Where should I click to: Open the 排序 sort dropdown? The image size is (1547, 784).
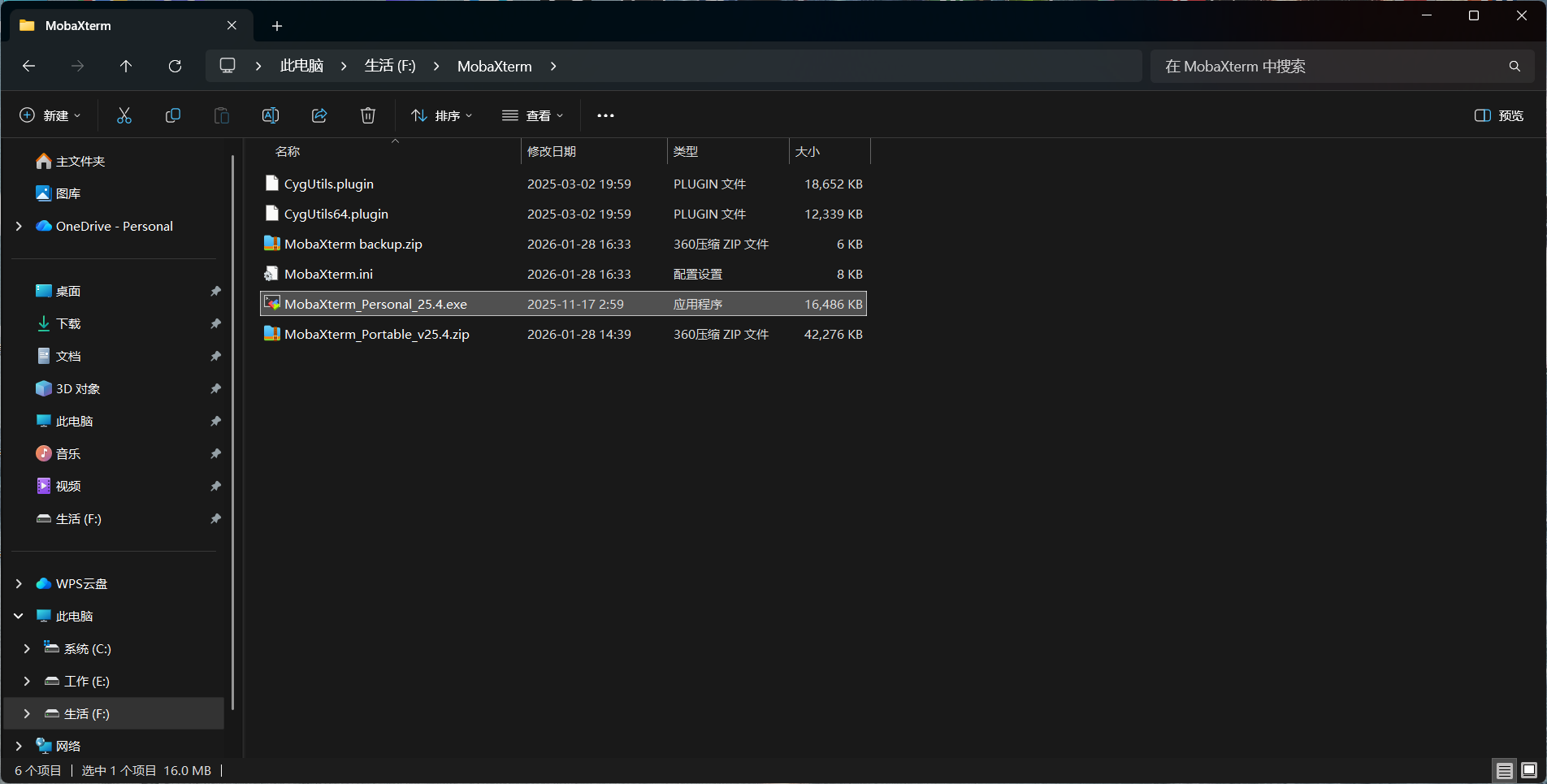441,115
